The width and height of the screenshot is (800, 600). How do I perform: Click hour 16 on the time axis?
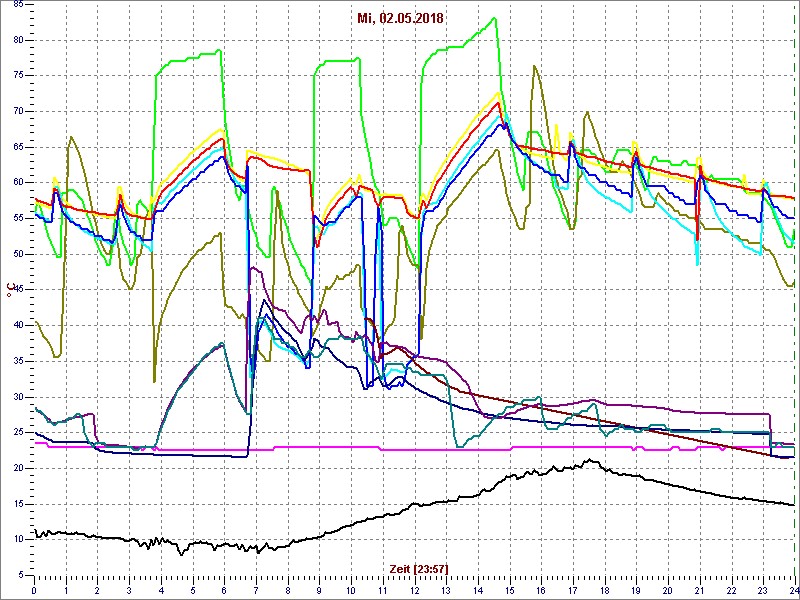click(541, 590)
